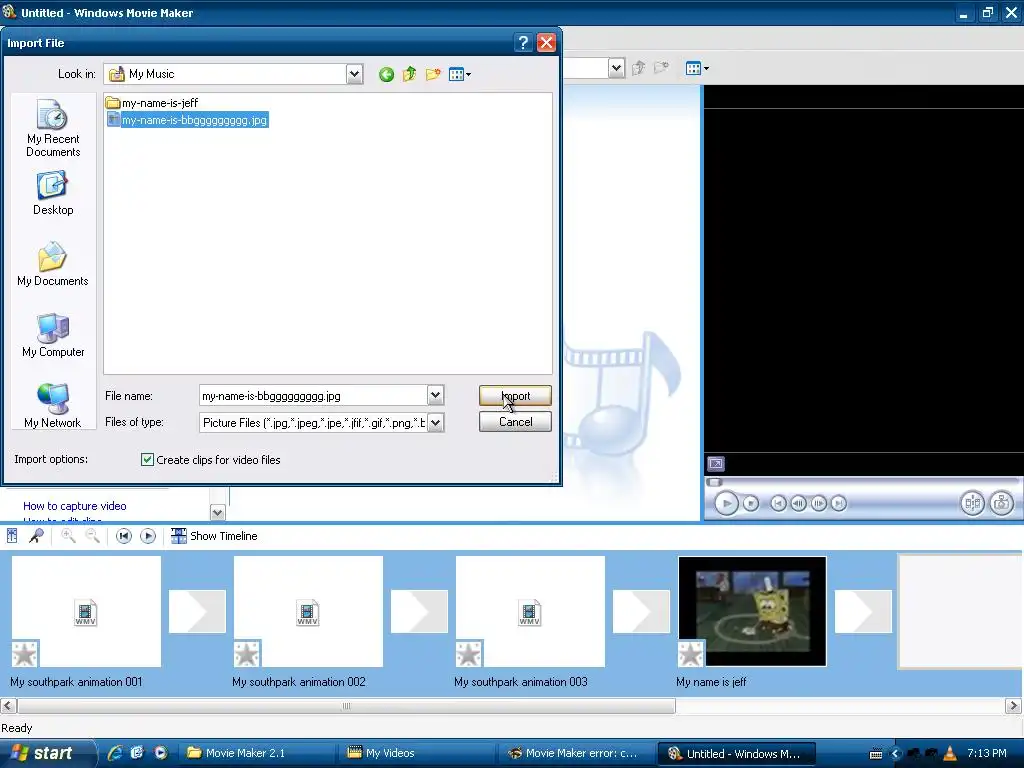The height and width of the screenshot is (768, 1024).
Task: Open My Recent Documents place
Action: [53, 128]
